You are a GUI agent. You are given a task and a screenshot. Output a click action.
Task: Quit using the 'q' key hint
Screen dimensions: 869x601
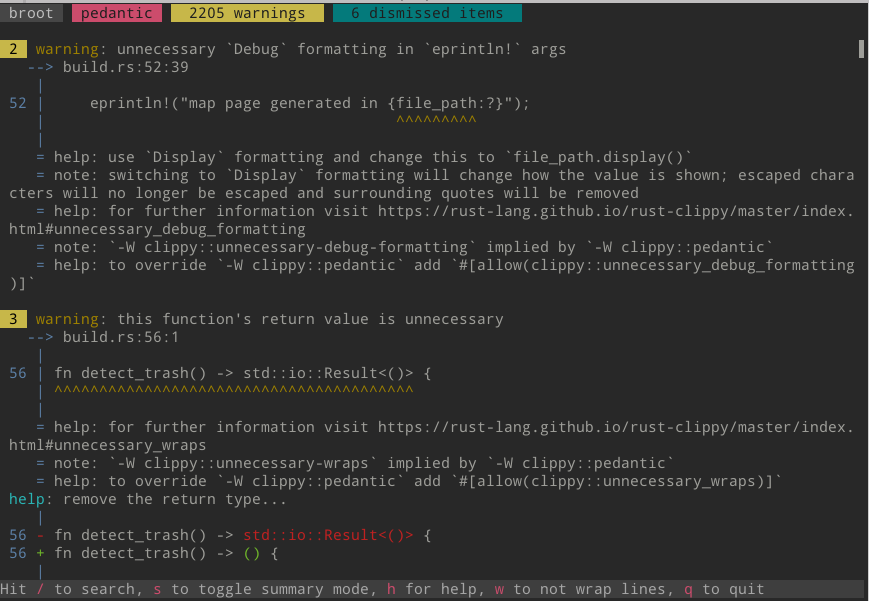click(688, 589)
